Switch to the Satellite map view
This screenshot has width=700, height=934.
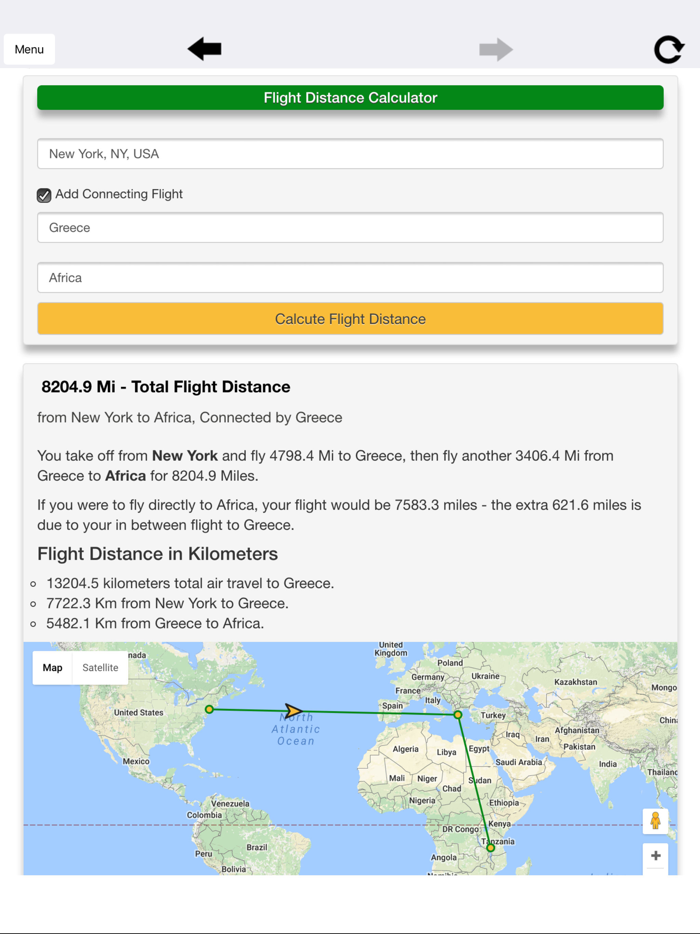99,667
